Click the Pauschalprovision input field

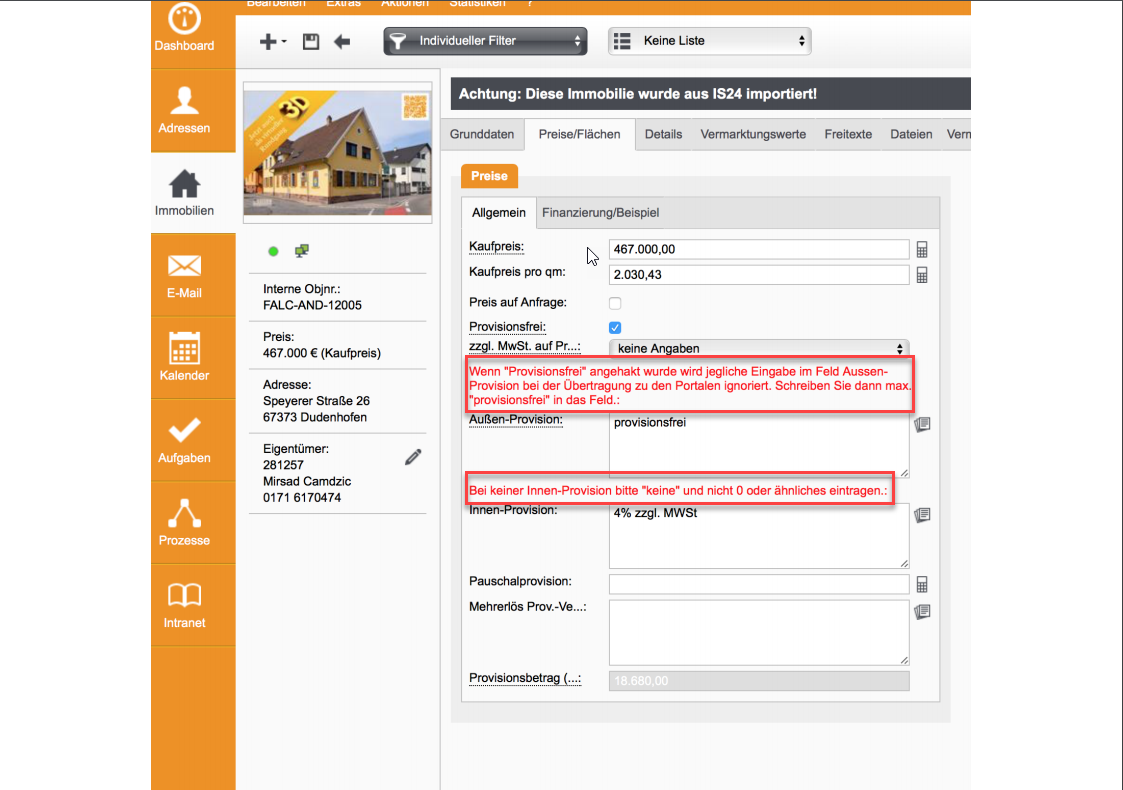[x=758, y=584]
